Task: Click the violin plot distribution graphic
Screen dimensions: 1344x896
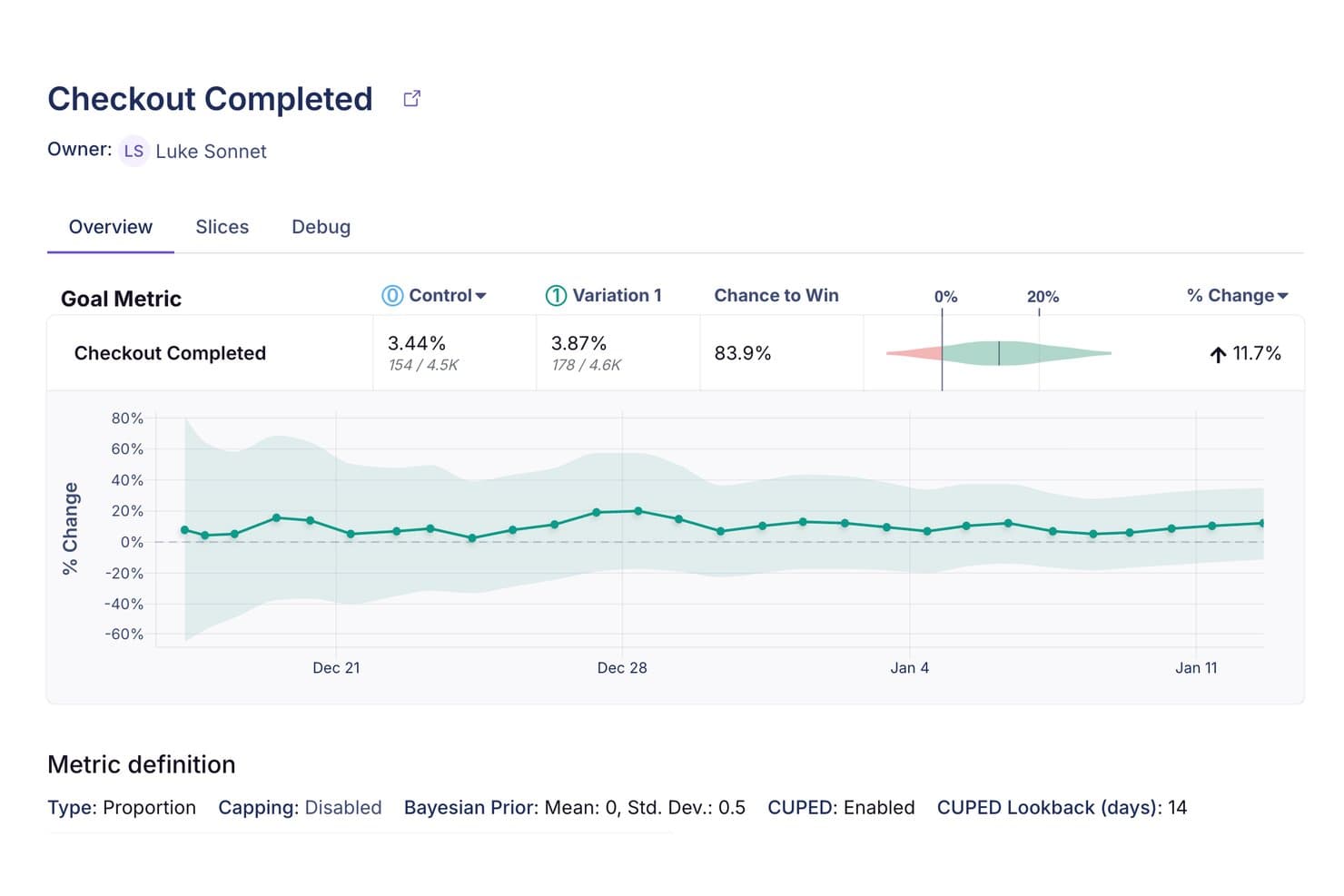Action: 999,353
